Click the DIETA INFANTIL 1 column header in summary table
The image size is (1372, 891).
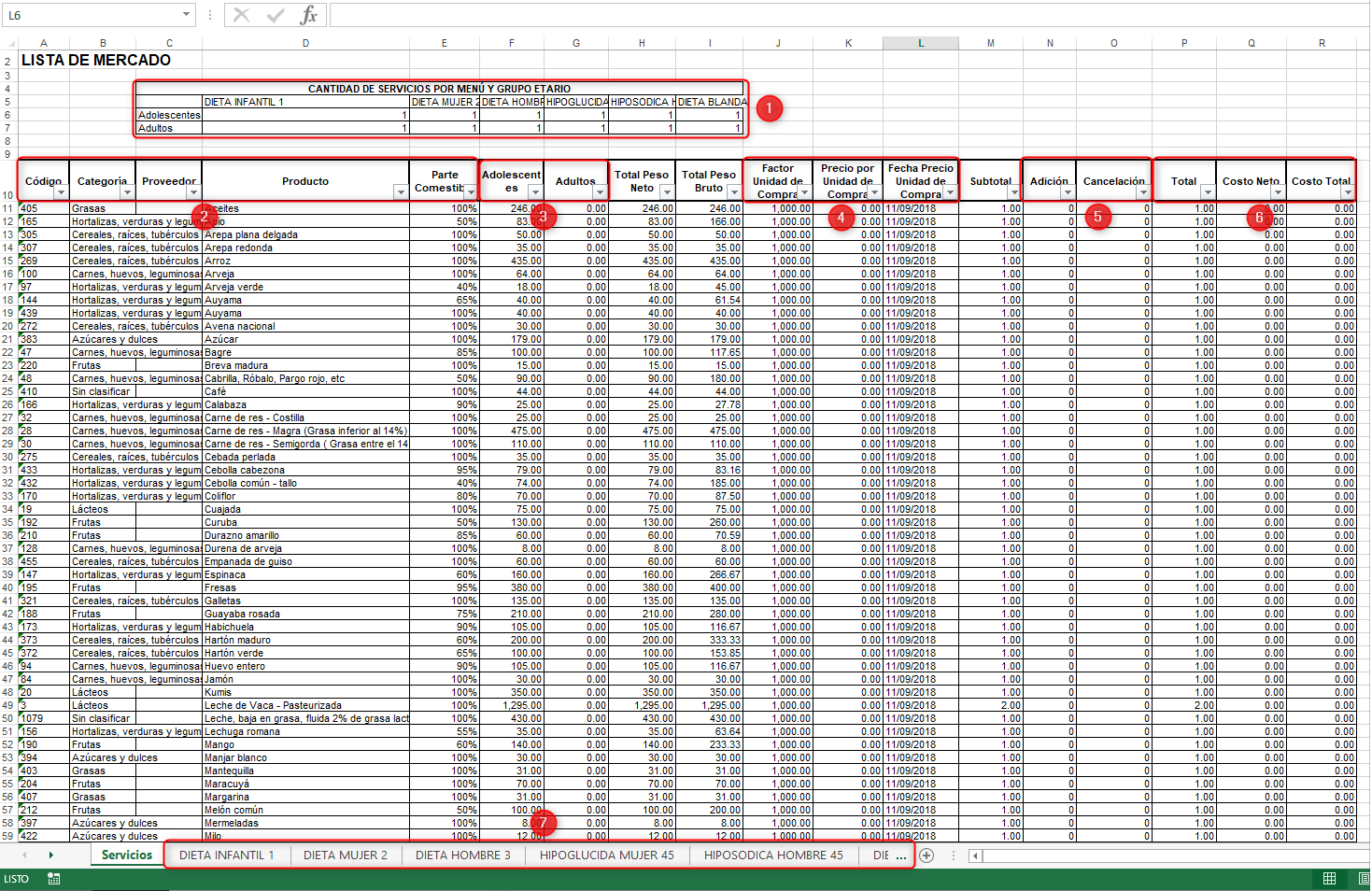[305, 102]
